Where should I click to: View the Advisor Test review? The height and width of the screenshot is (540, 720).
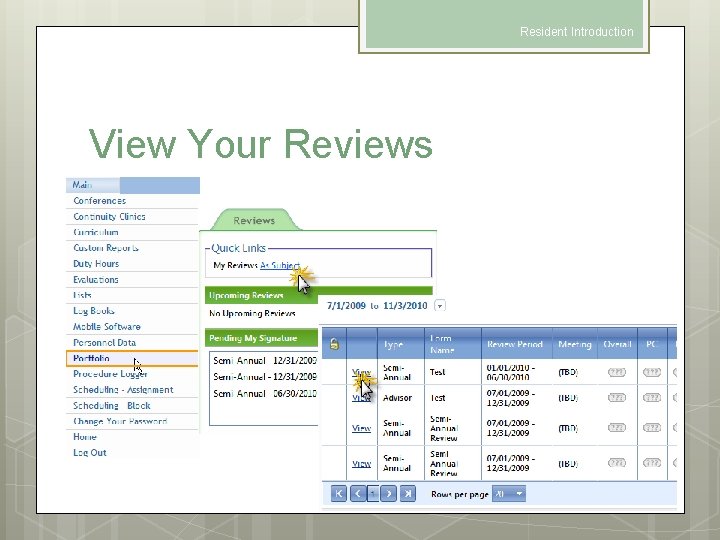point(361,398)
